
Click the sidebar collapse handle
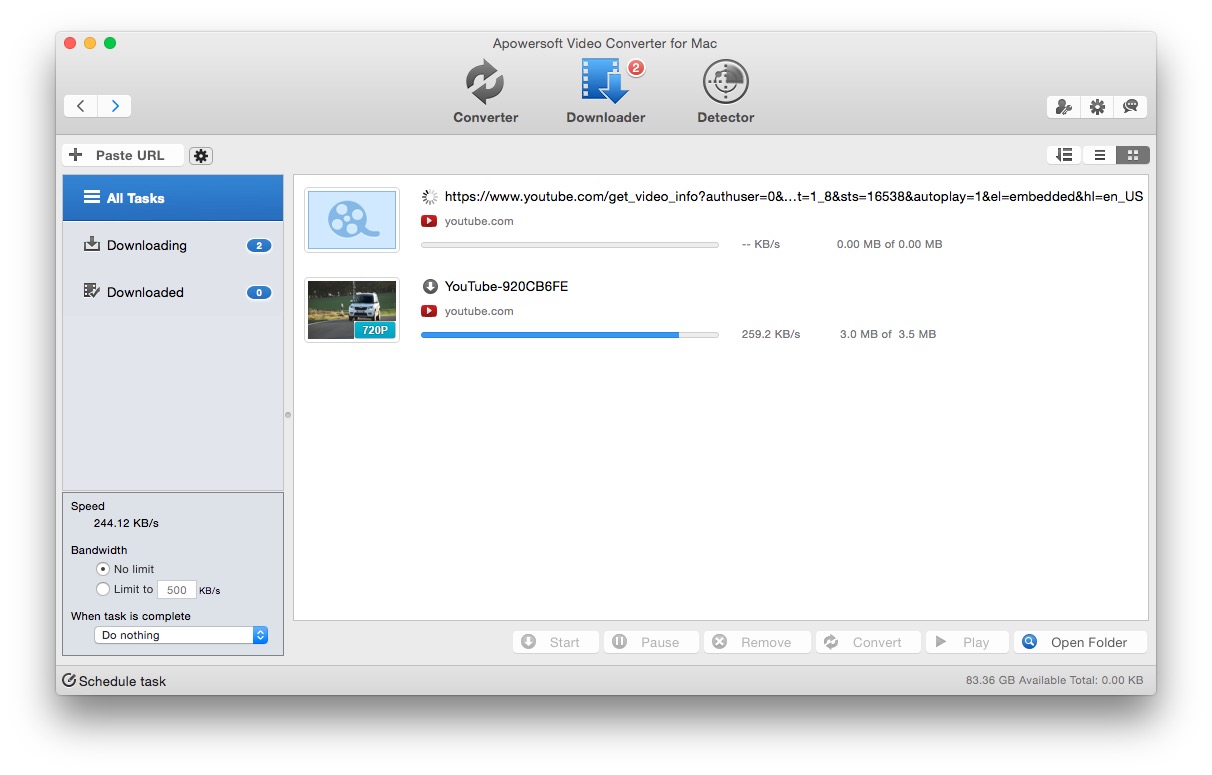[288, 414]
